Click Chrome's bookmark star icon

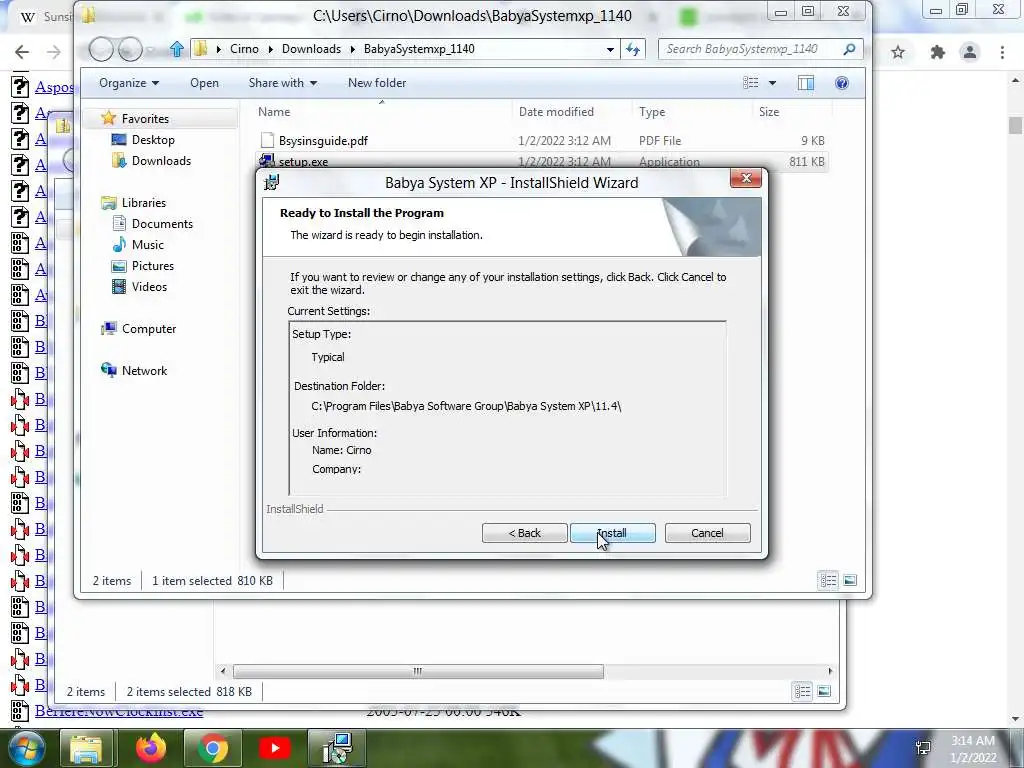pos(898,52)
